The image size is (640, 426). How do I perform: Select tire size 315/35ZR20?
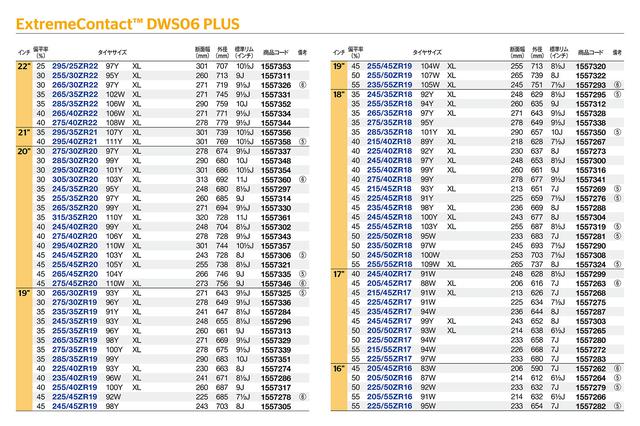(75, 217)
